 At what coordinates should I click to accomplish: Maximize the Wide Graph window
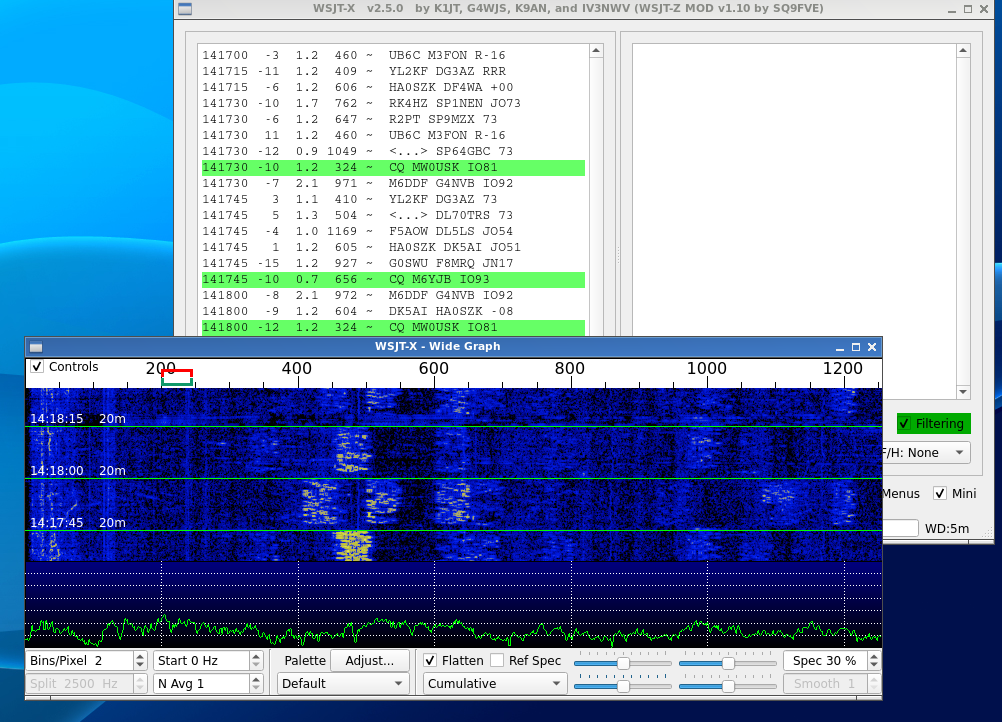856,347
